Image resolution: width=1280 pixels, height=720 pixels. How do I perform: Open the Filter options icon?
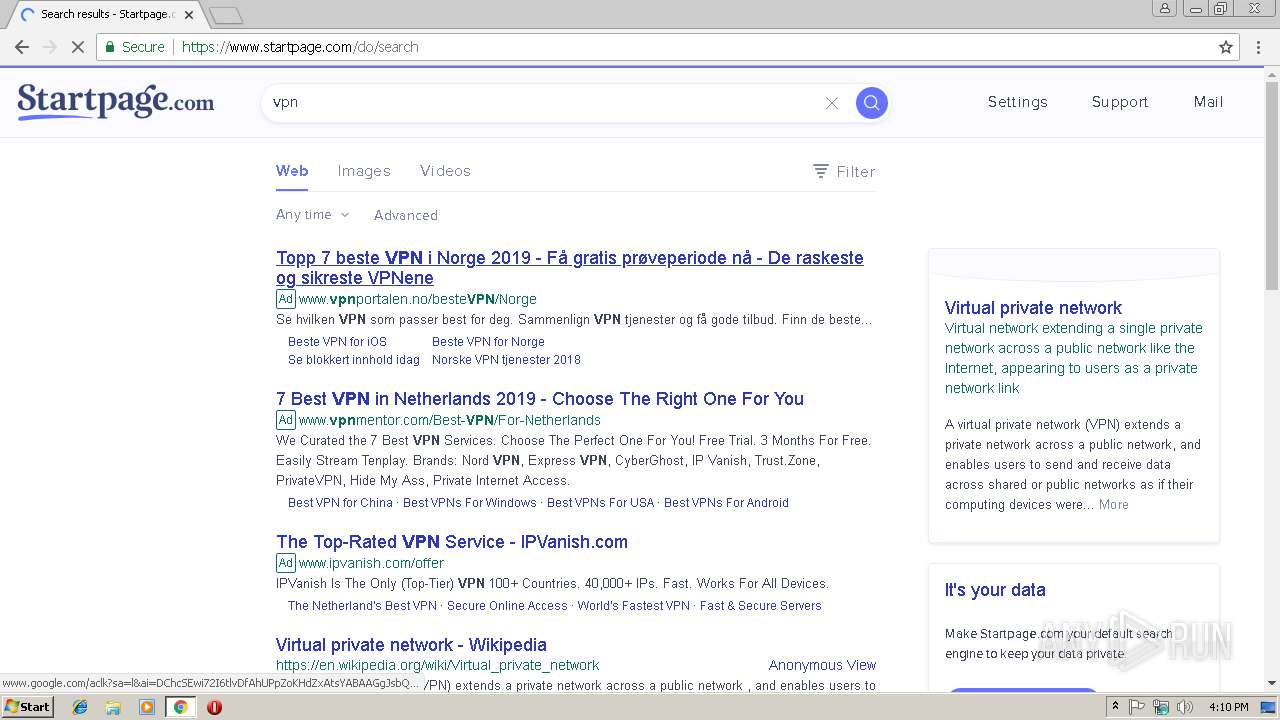click(x=820, y=171)
